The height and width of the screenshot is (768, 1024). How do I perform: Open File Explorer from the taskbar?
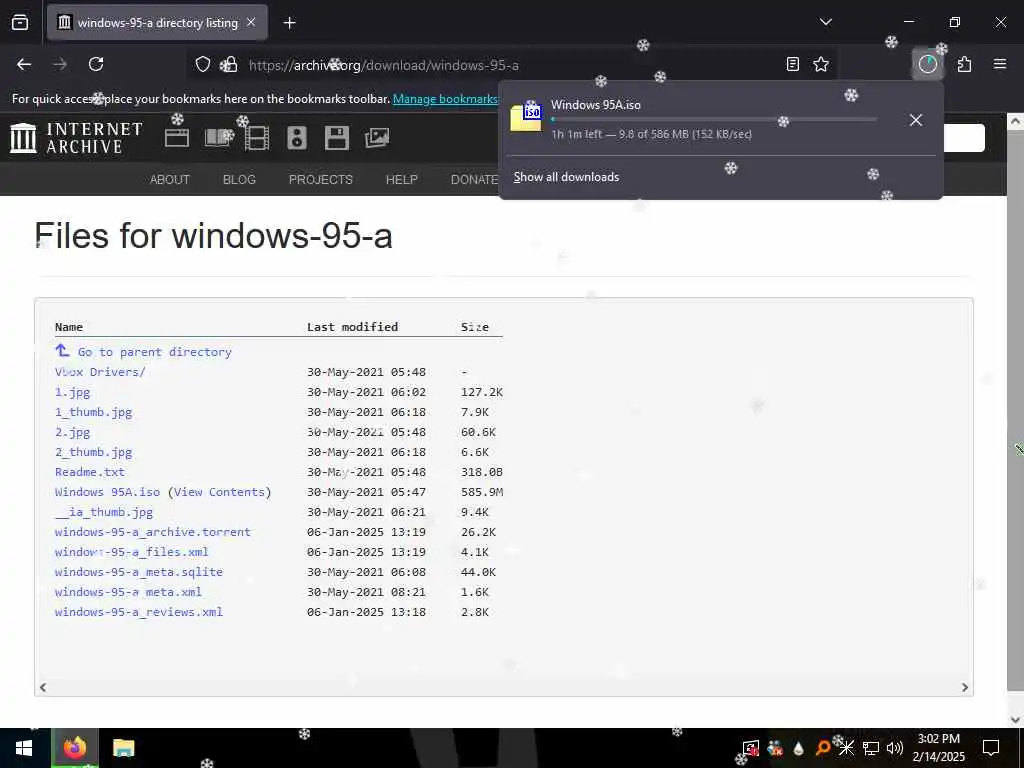coord(123,748)
